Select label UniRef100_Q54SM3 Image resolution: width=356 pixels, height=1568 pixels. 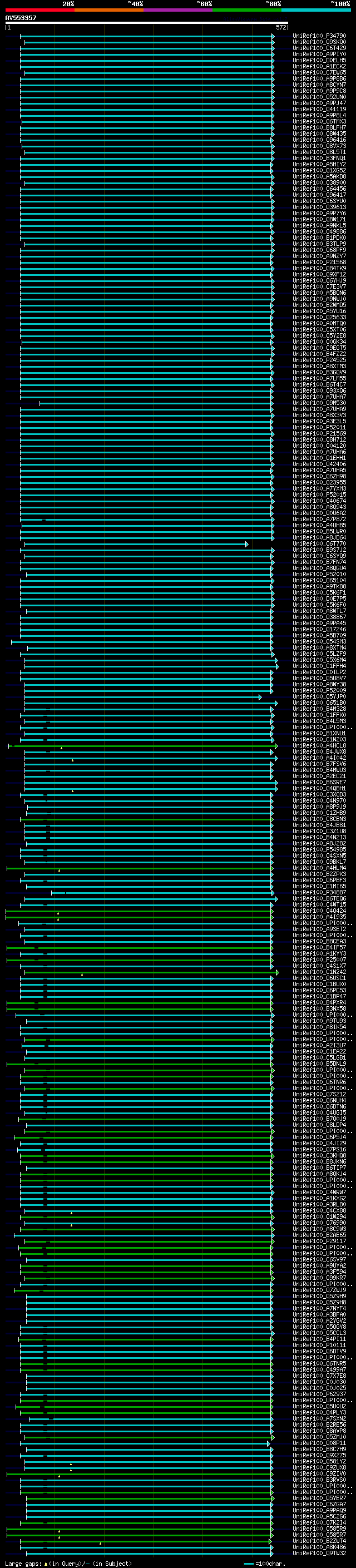pyautogui.click(x=319, y=641)
